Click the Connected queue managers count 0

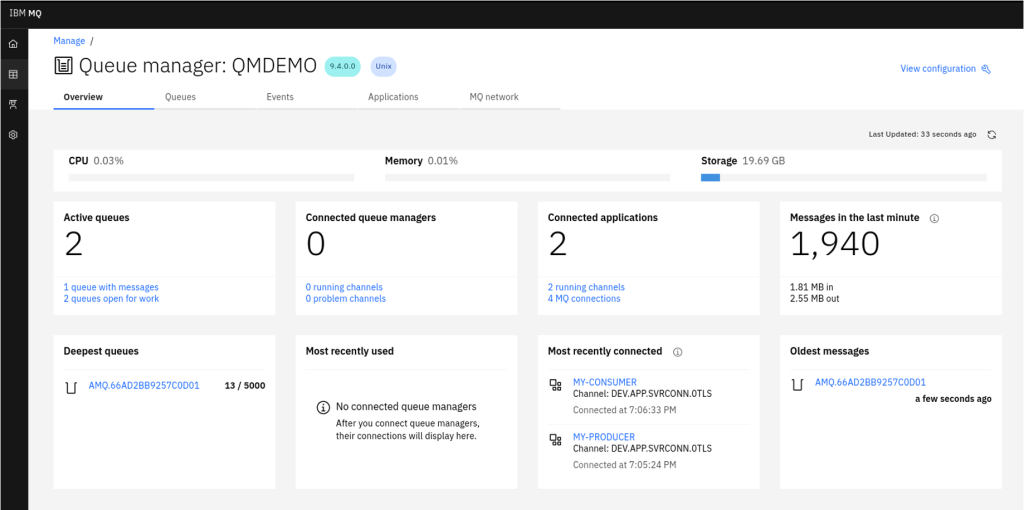tap(315, 244)
